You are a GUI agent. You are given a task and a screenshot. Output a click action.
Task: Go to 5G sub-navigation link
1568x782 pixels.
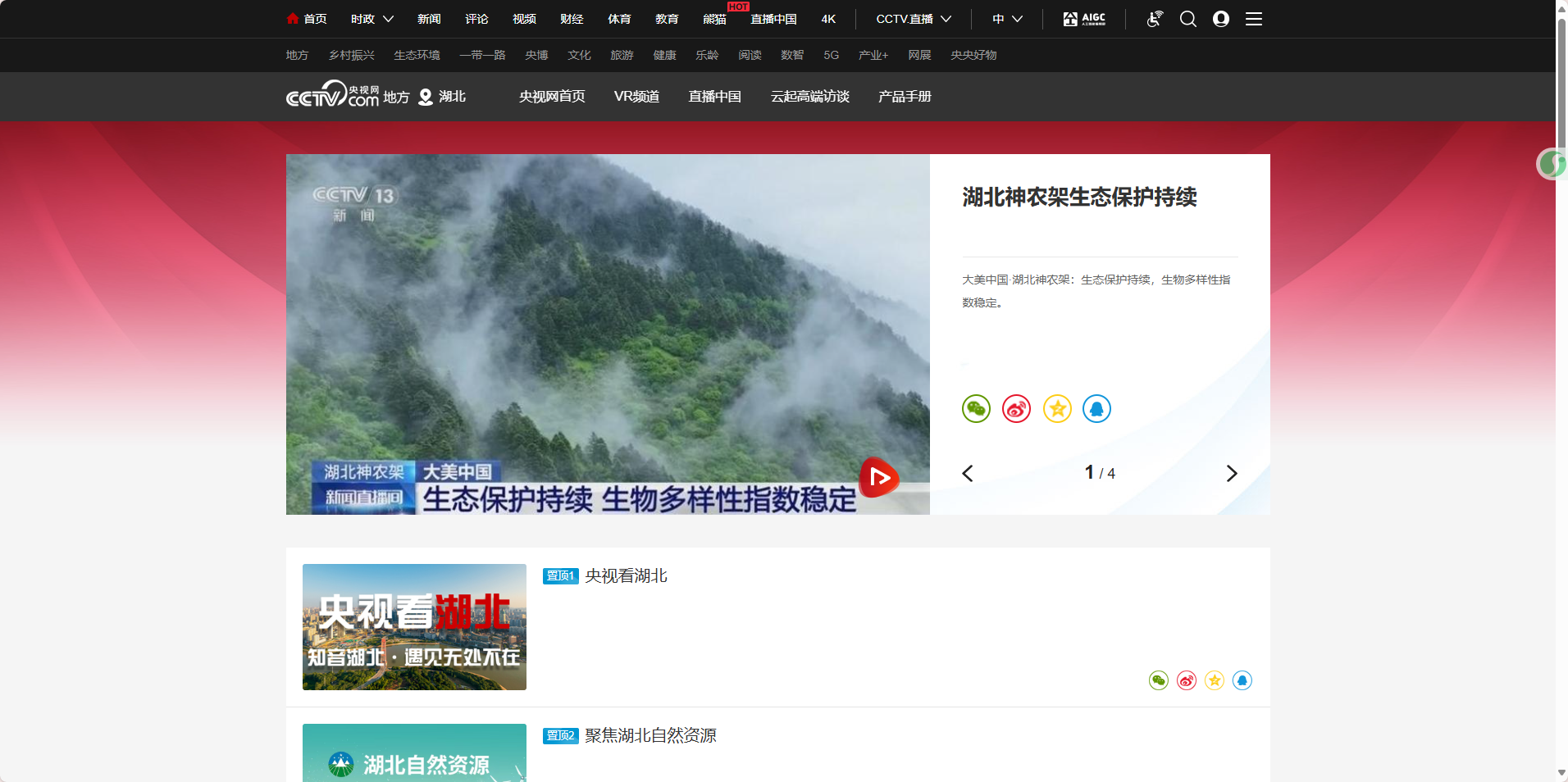click(x=831, y=55)
